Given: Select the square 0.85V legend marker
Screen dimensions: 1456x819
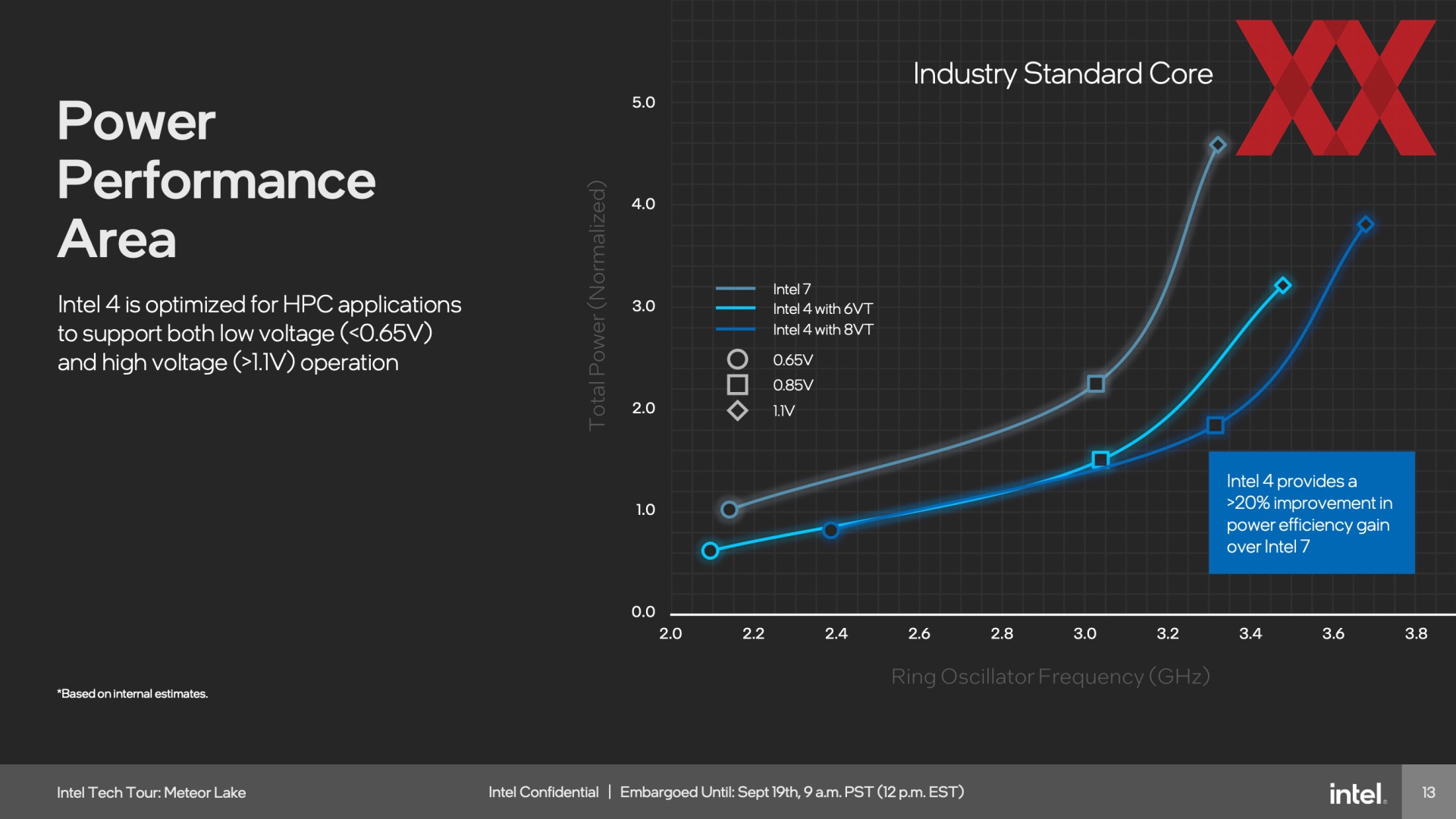Looking at the screenshot, I should [x=737, y=385].
